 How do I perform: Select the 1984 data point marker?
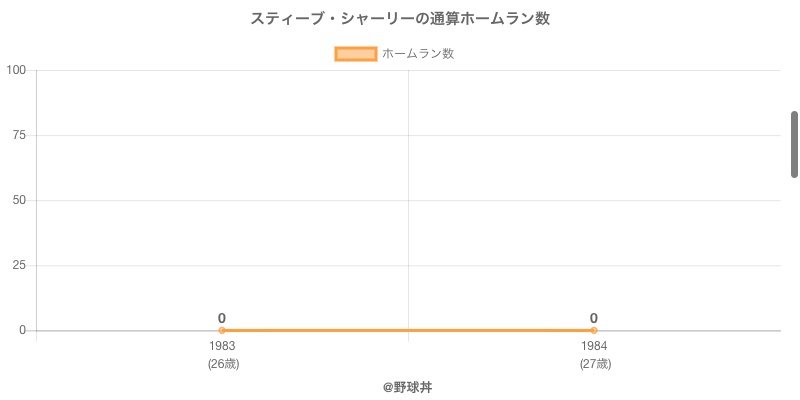[x=594, y=330]
